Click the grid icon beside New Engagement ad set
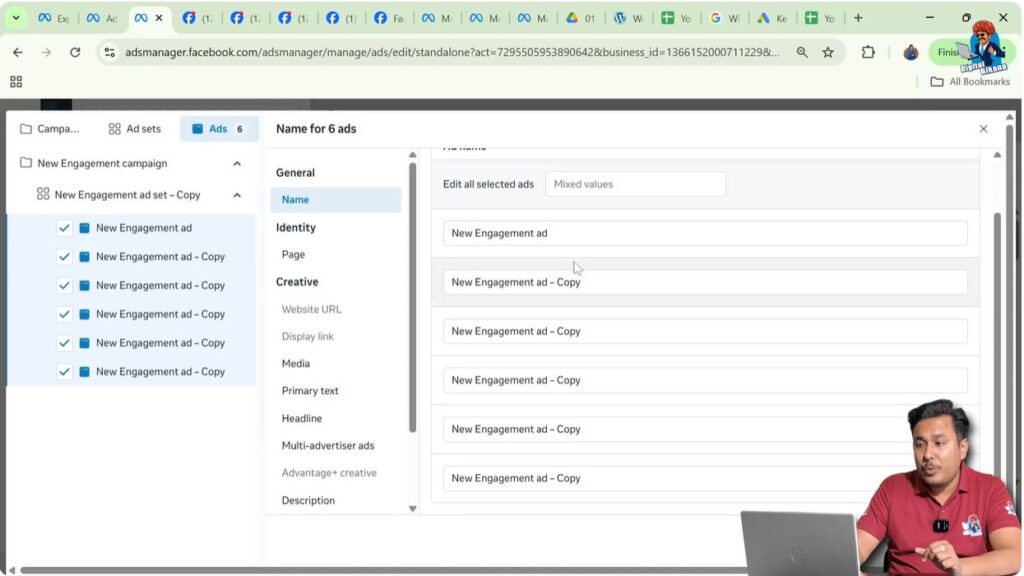 pos(45,194)
